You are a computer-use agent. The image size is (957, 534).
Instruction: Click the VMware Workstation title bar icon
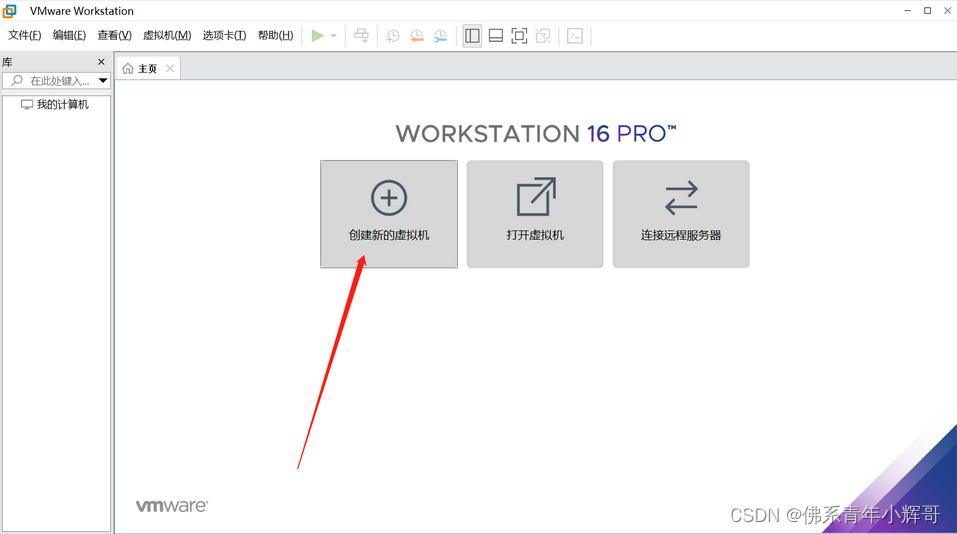click(x=9, y=10)
